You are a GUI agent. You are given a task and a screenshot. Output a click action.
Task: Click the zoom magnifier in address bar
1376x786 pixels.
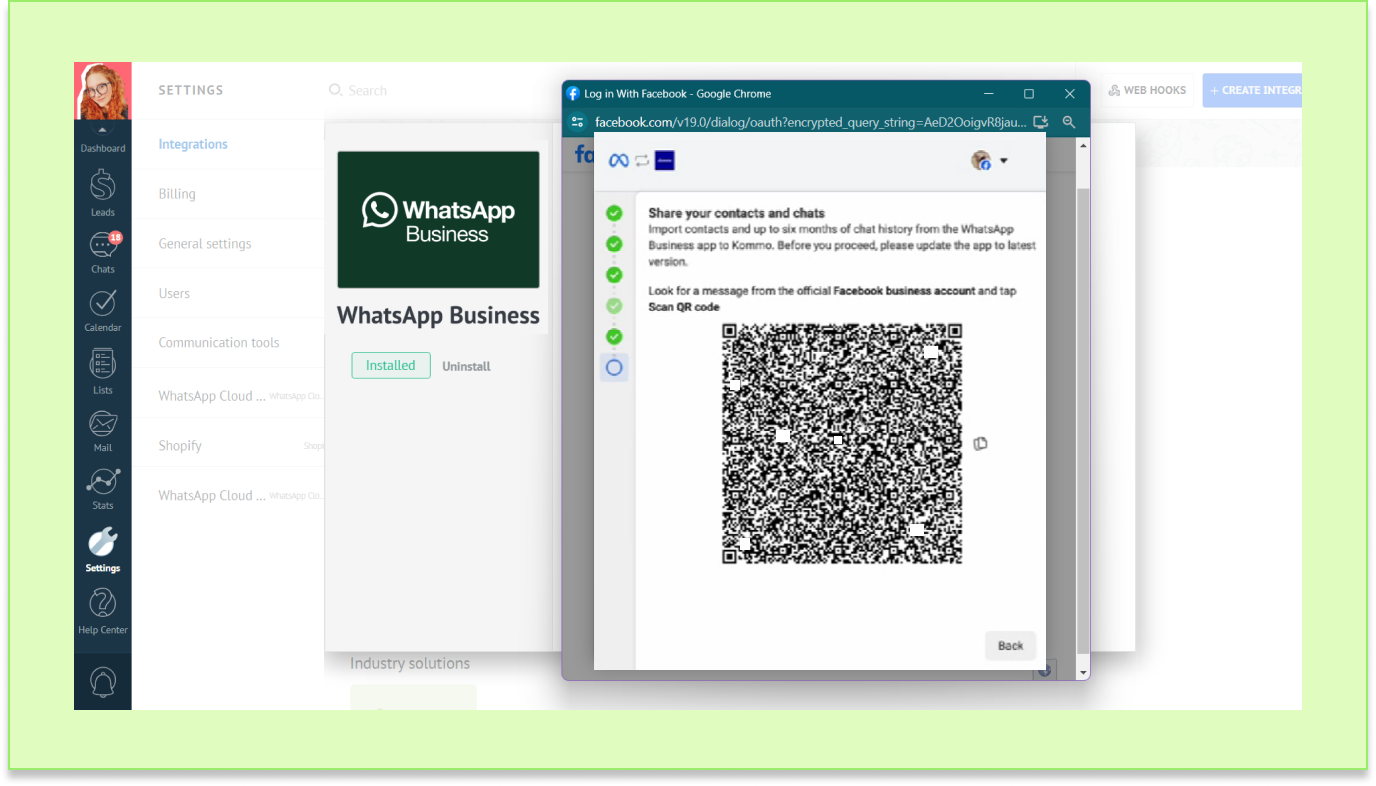tap(1069, 122)
